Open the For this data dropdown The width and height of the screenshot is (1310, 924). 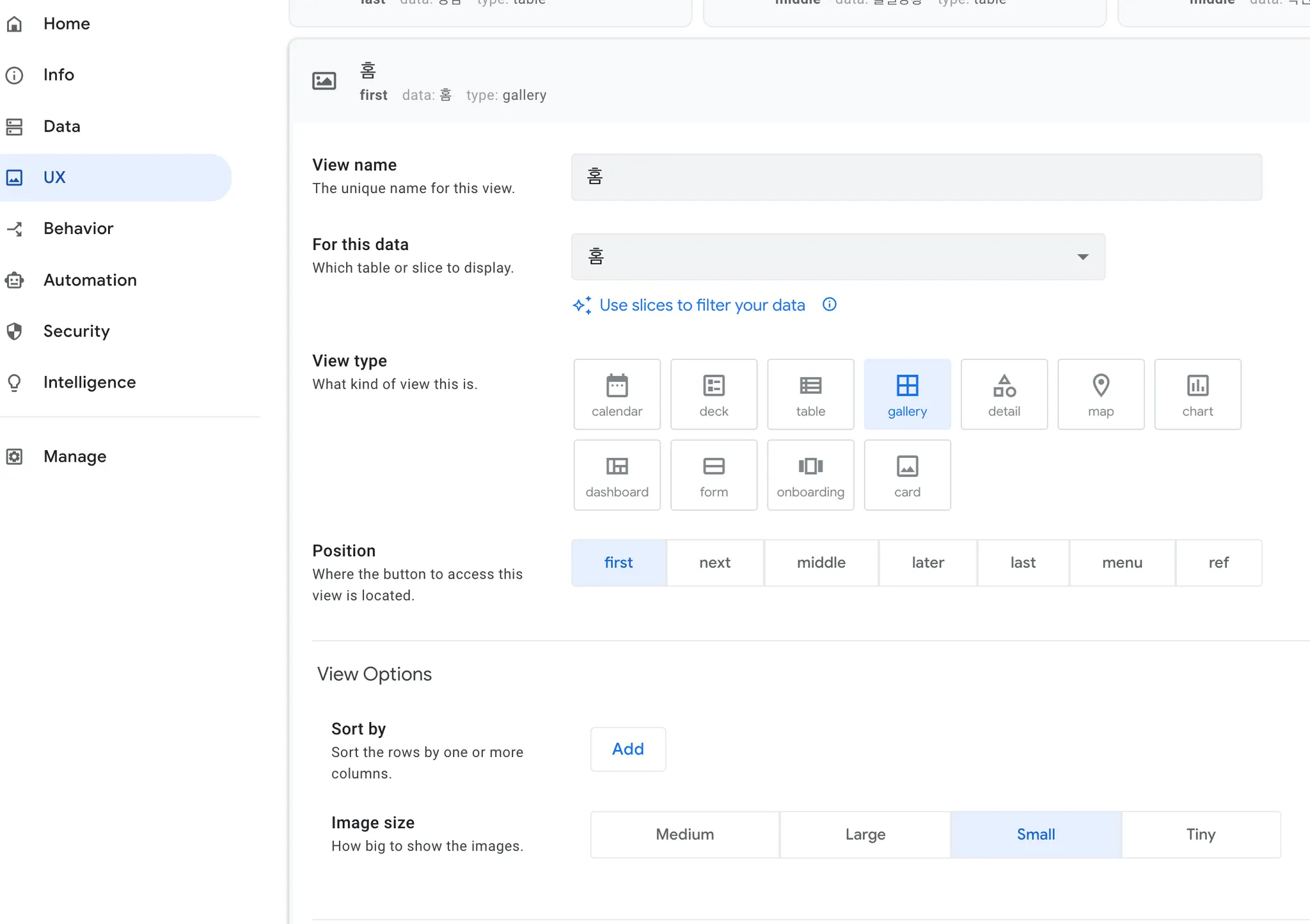click(x=837, y=256)
